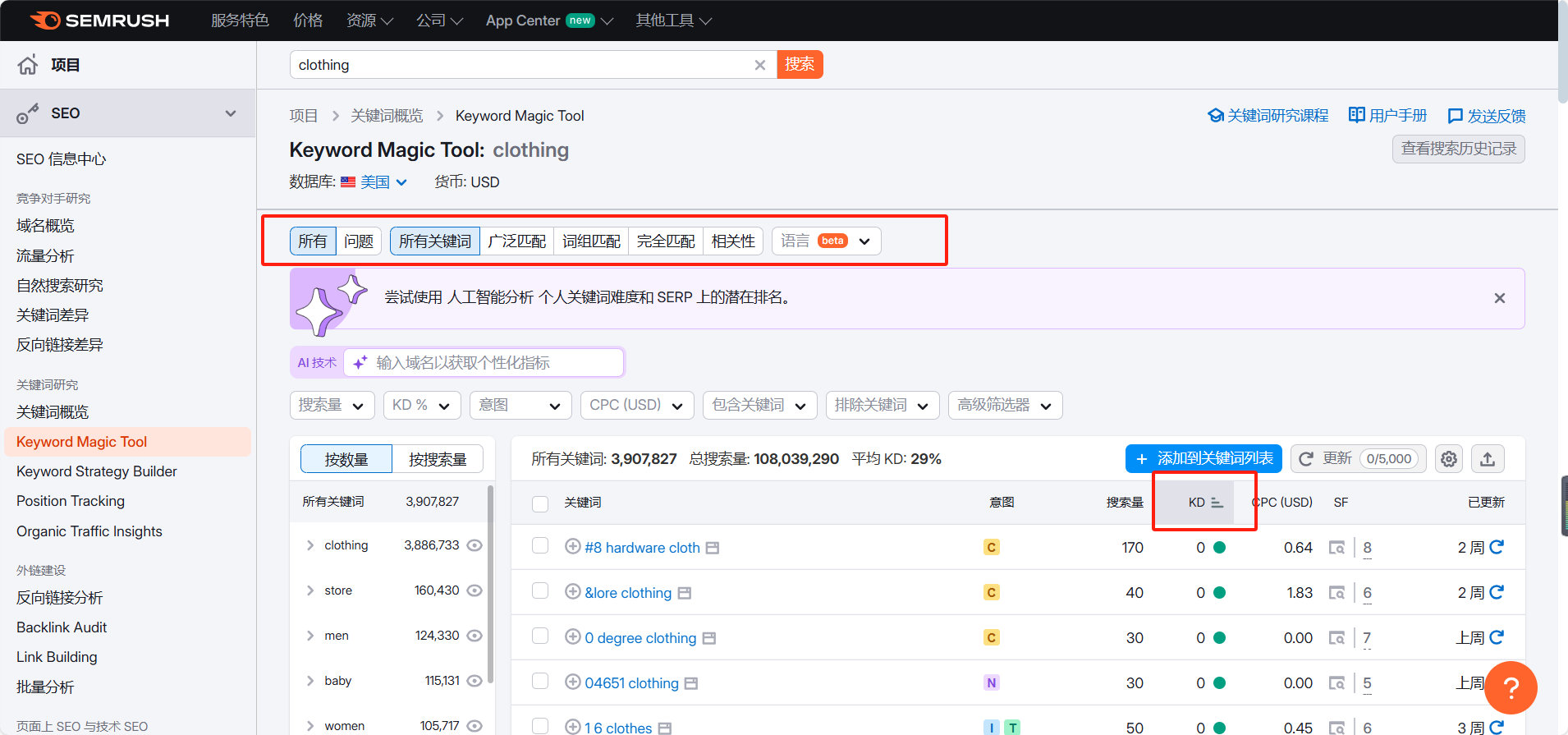
Task: Toggle eye icon for baby group
Action: [475, 681]
